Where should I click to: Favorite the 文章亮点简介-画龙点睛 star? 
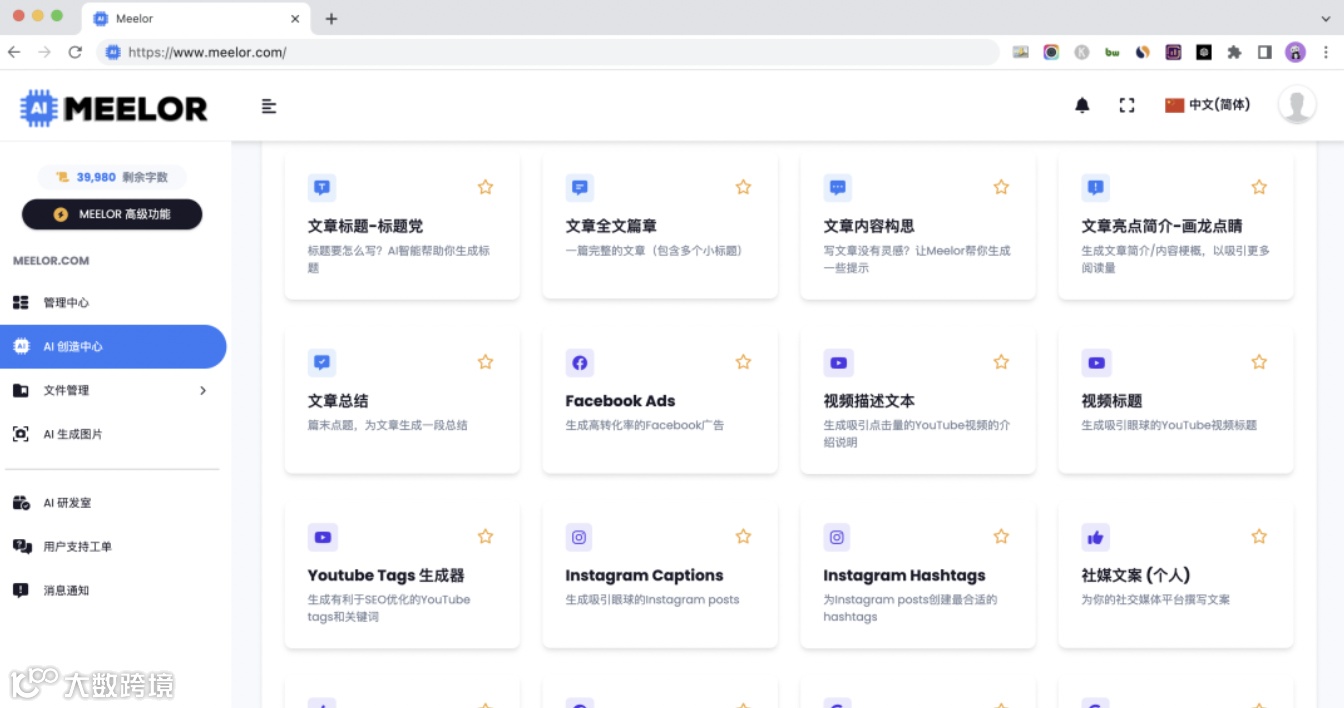pyautogui.click(x=1259, y=187)
